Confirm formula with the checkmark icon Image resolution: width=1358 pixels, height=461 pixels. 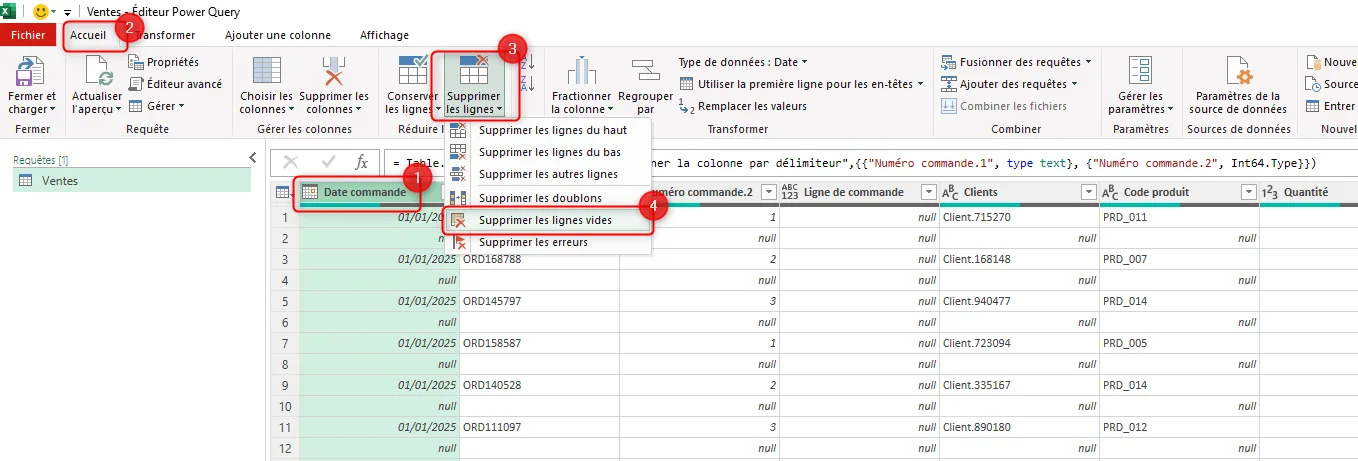(328, 162)
